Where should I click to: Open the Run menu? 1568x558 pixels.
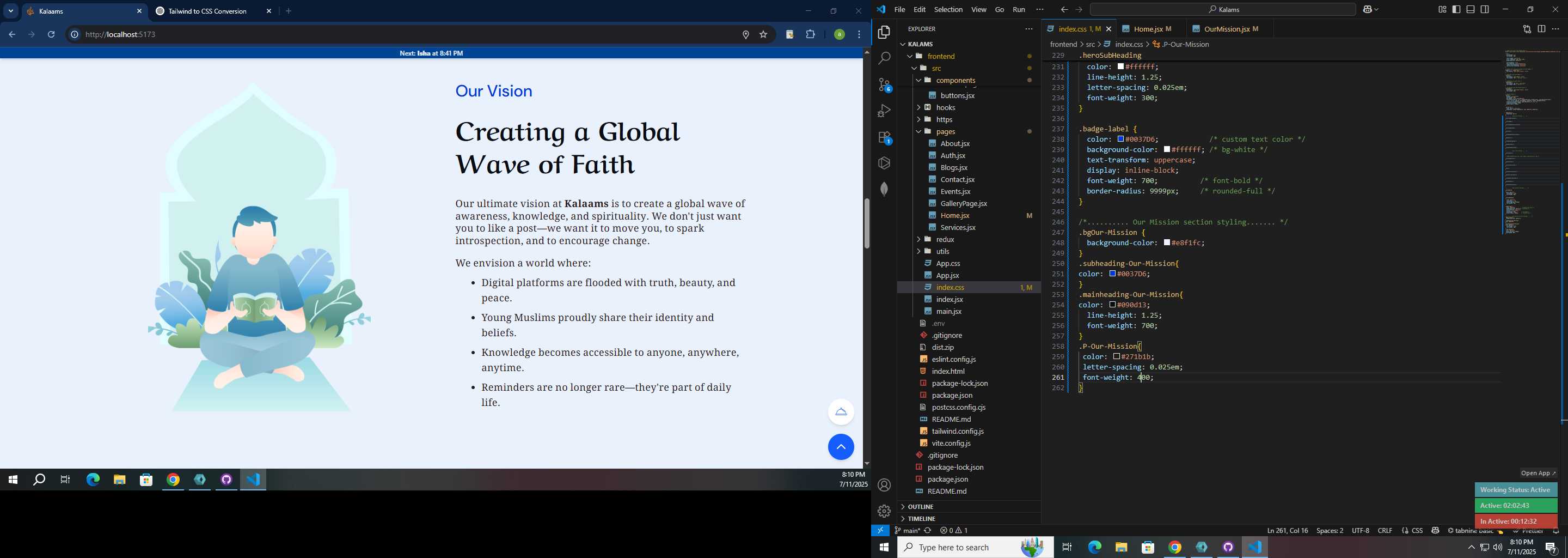pos(1018,9)
